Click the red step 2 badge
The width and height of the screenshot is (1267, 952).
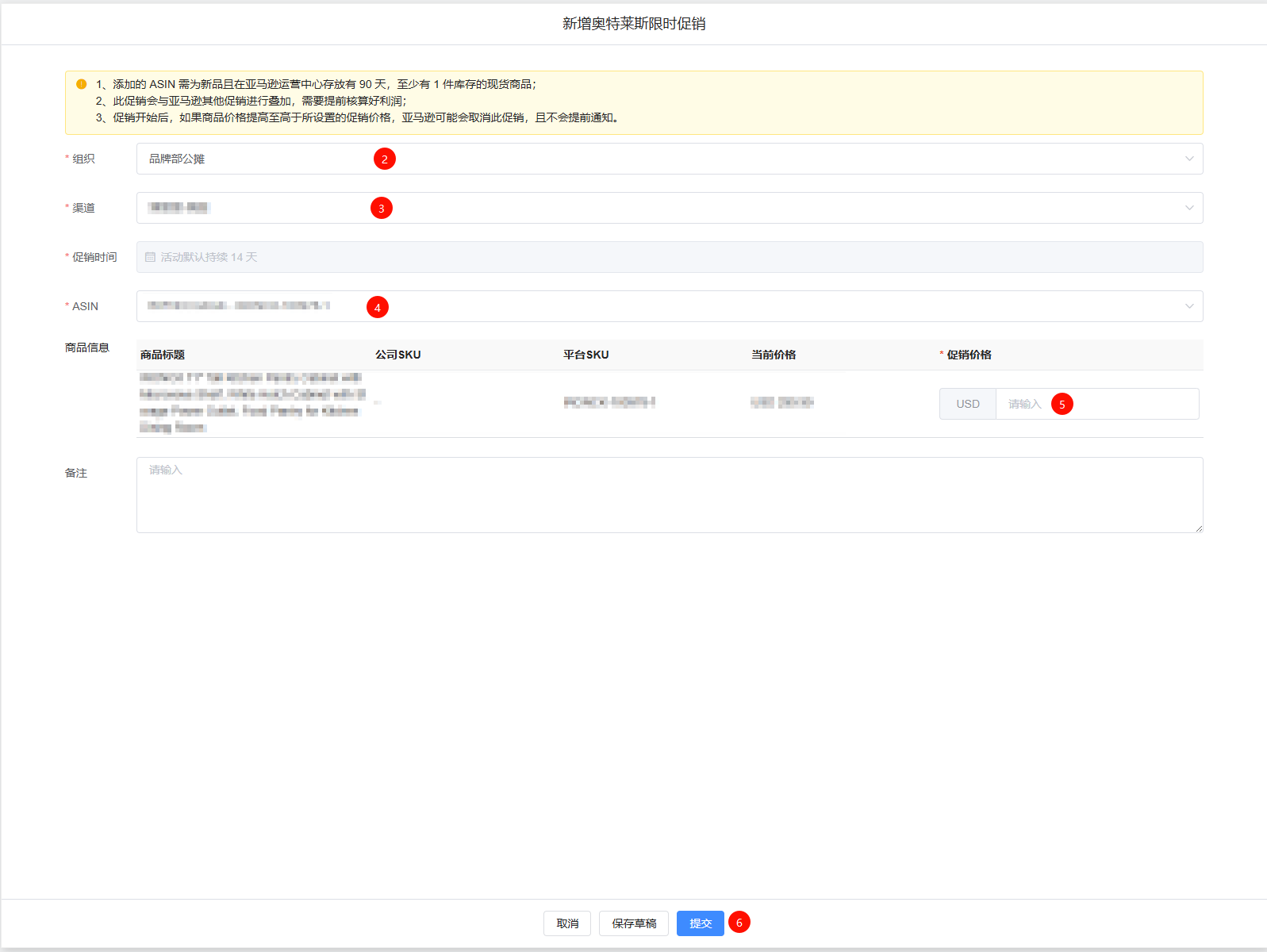tap(385, 159)
